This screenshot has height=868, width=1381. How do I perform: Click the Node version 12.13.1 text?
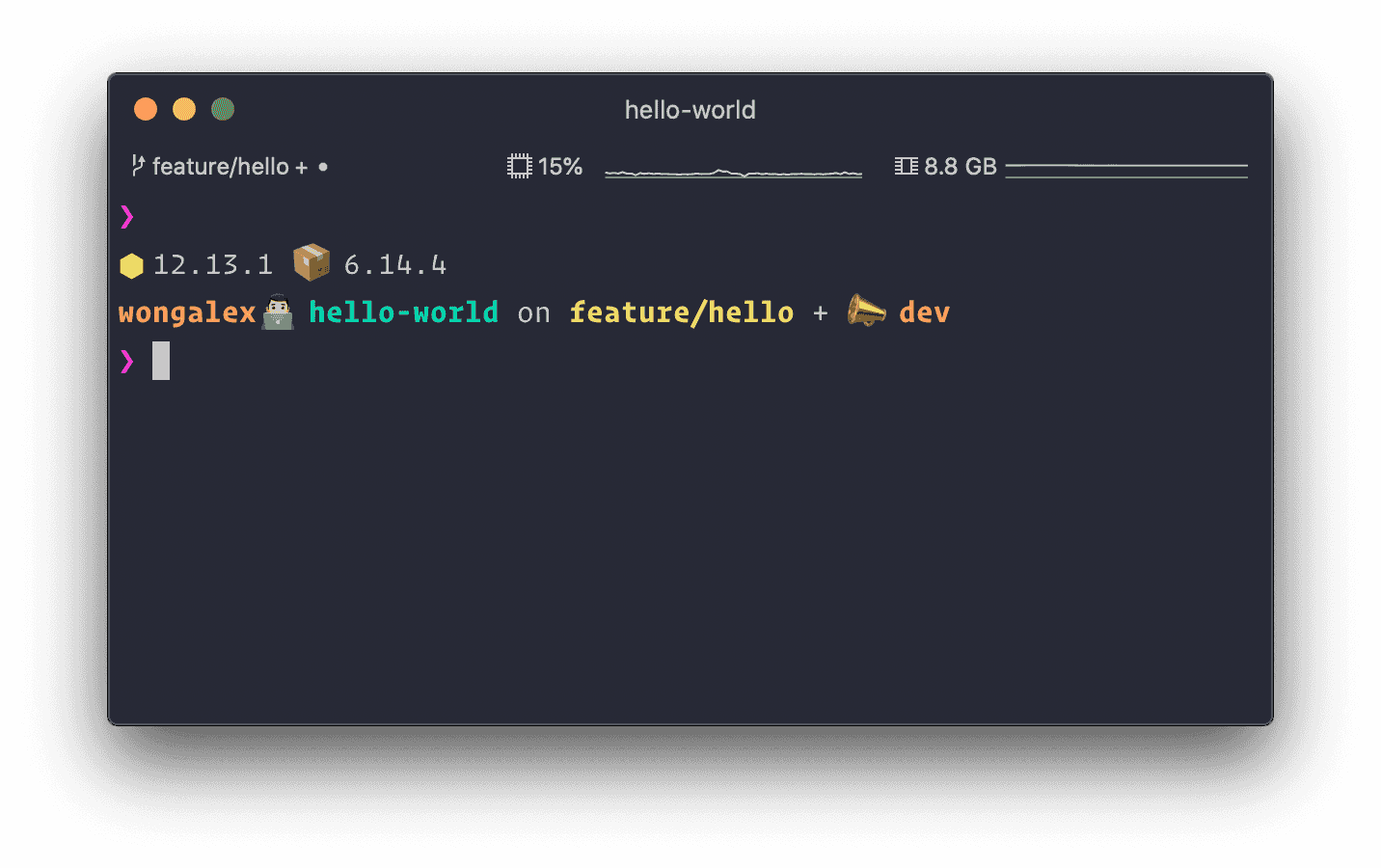[x=213, y=265]
